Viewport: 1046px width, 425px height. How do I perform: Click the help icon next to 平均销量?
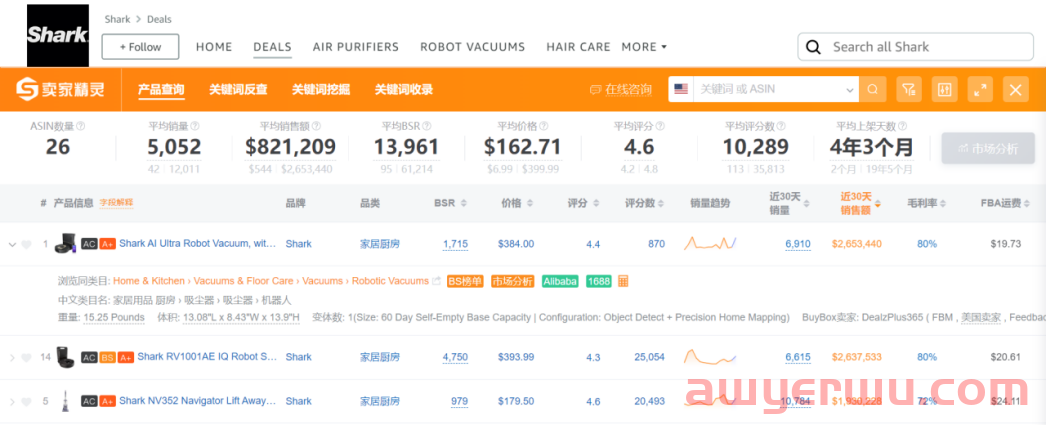pyautogui.click(x=195, y=125)
